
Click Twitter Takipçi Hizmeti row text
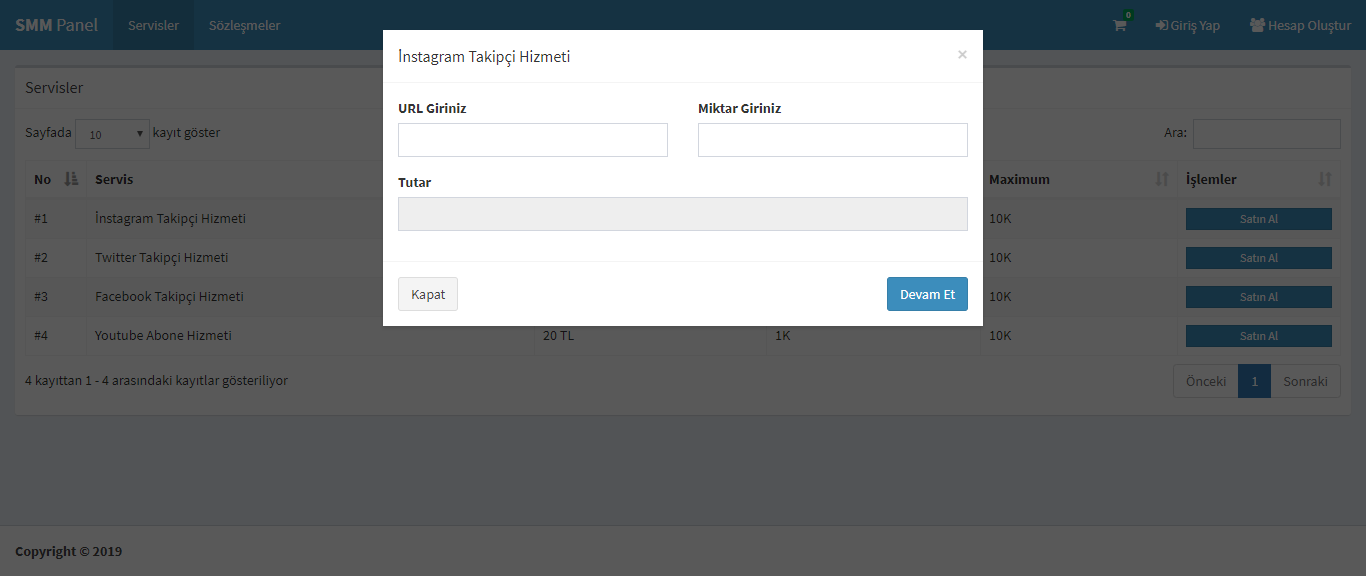click(162, 257)
